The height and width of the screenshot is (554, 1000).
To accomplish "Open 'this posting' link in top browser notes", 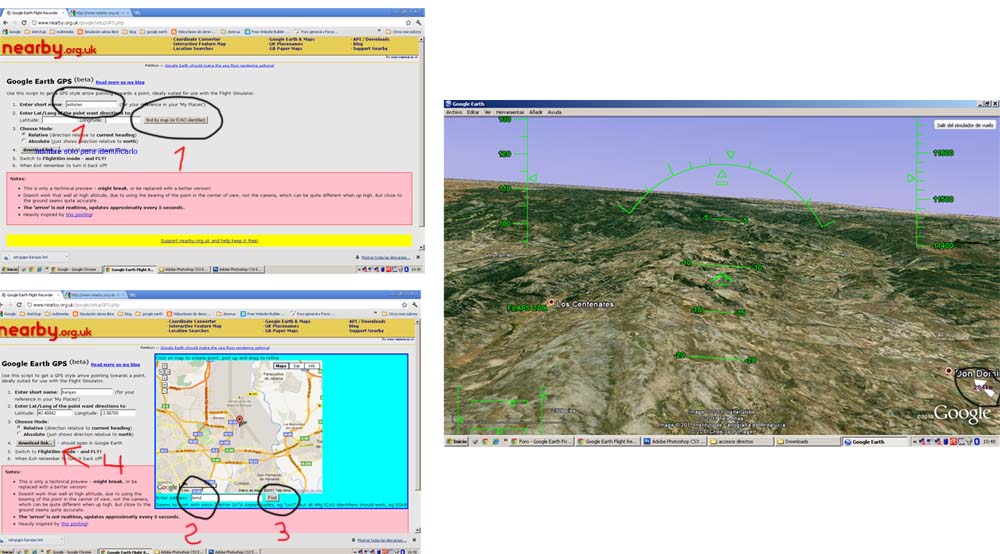I will [x=79, y=215].
